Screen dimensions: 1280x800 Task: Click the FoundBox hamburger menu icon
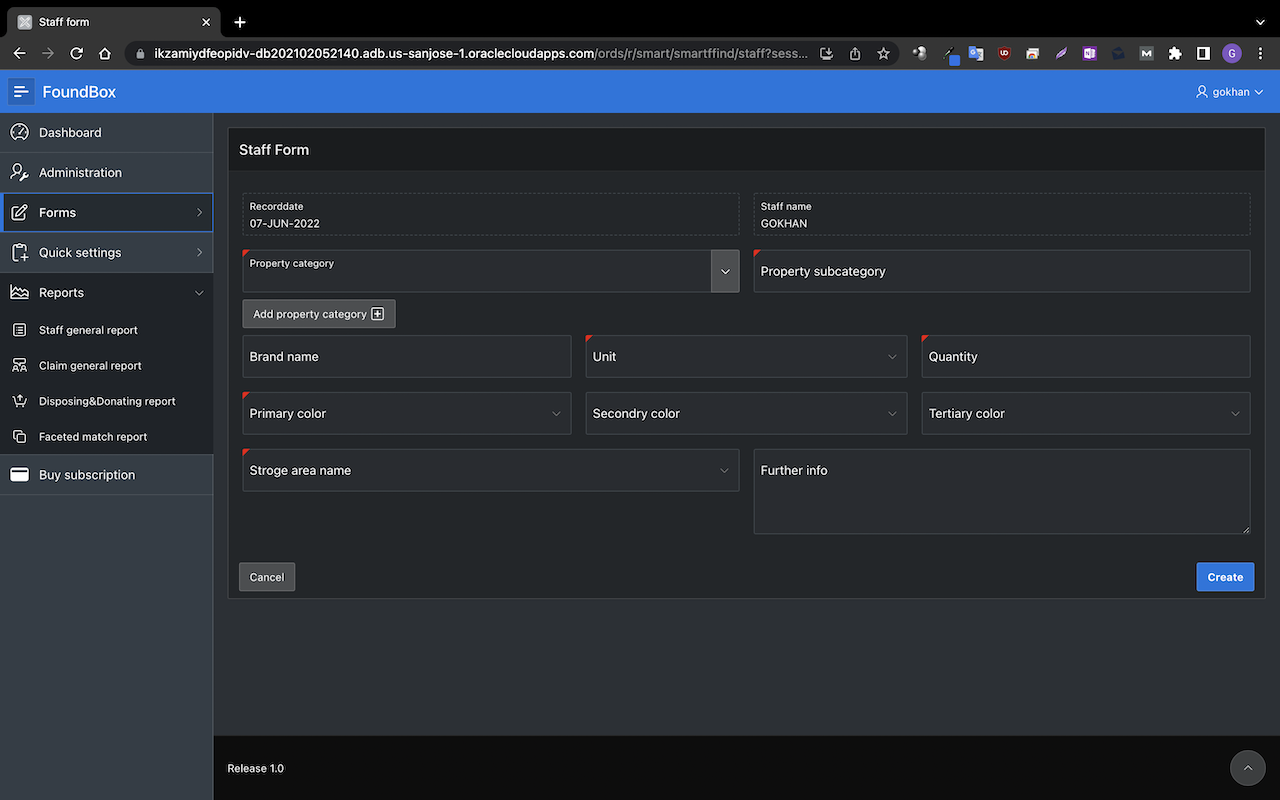(x=21, y=91)
